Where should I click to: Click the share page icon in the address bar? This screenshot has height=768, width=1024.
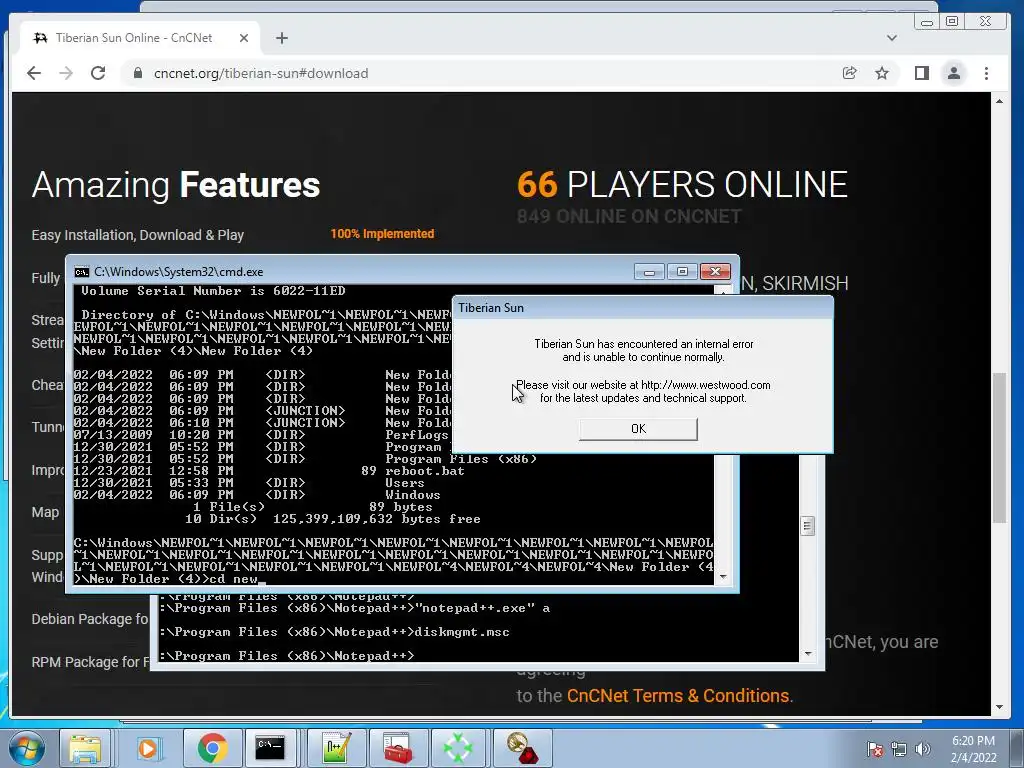850,73
